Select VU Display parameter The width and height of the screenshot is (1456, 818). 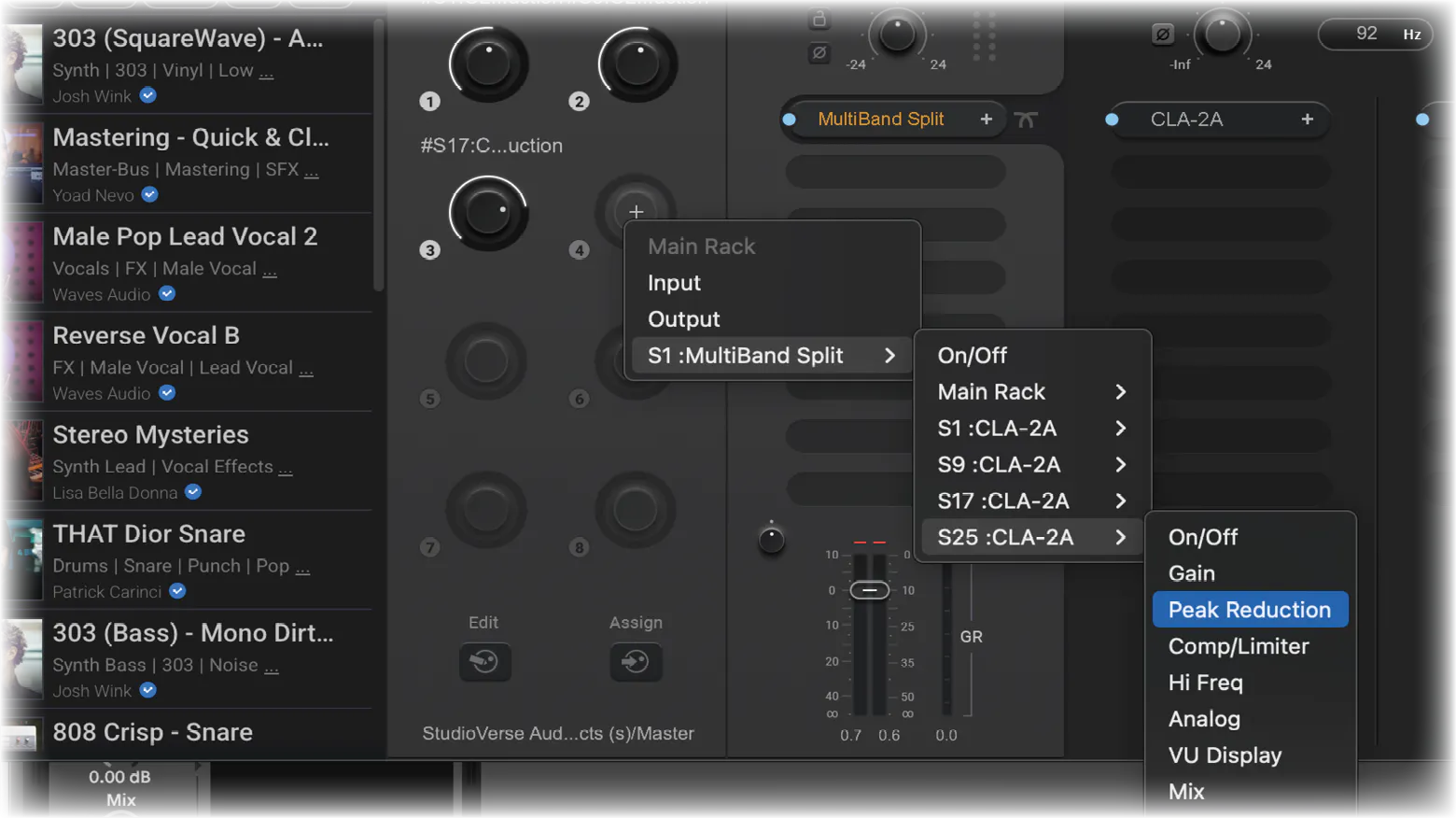coord(1225,755)
